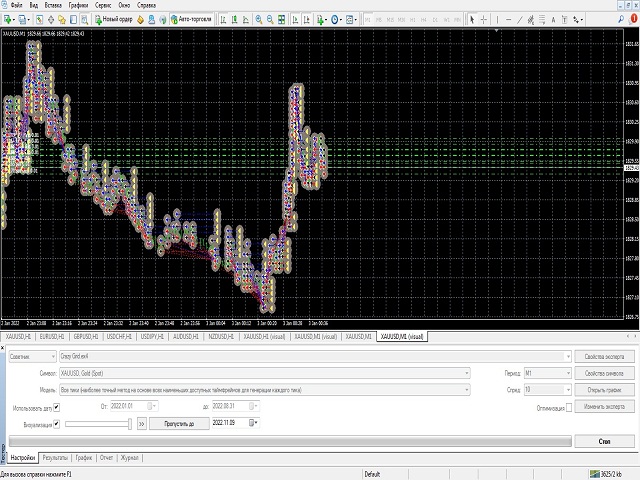
Task: Open the Profiles toolbar icon
Action: click(x=22, y=19)
